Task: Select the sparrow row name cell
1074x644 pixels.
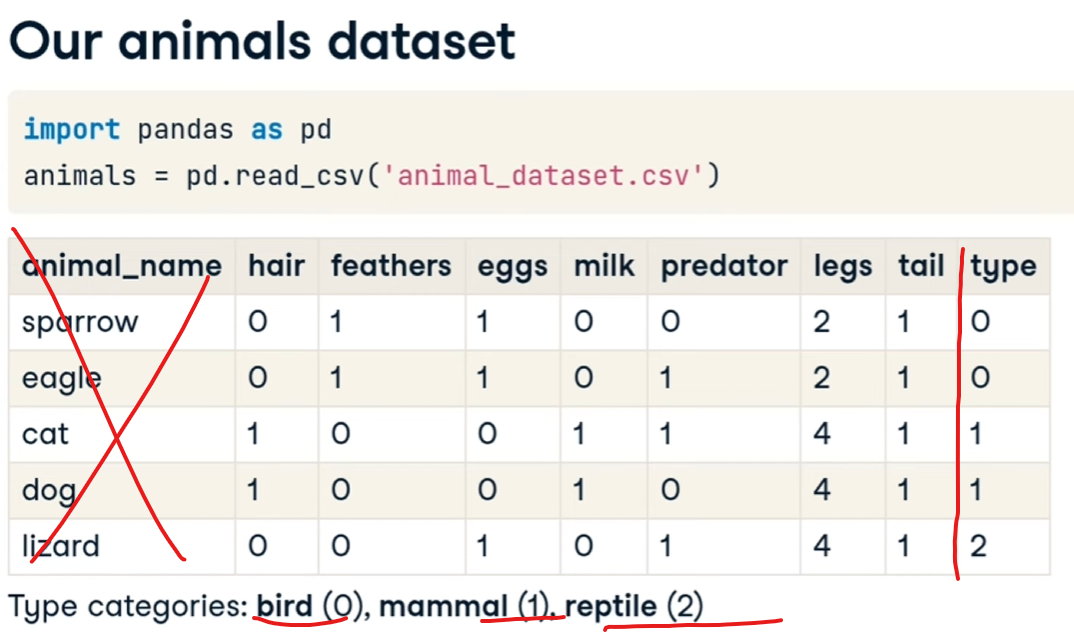Action: pyautogui.click(x=80, y=323)
